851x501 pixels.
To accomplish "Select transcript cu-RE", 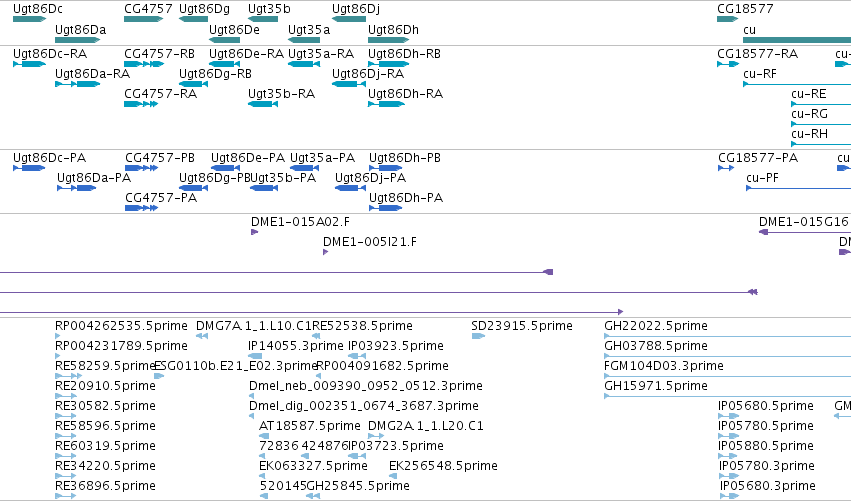I will point(821,104).
